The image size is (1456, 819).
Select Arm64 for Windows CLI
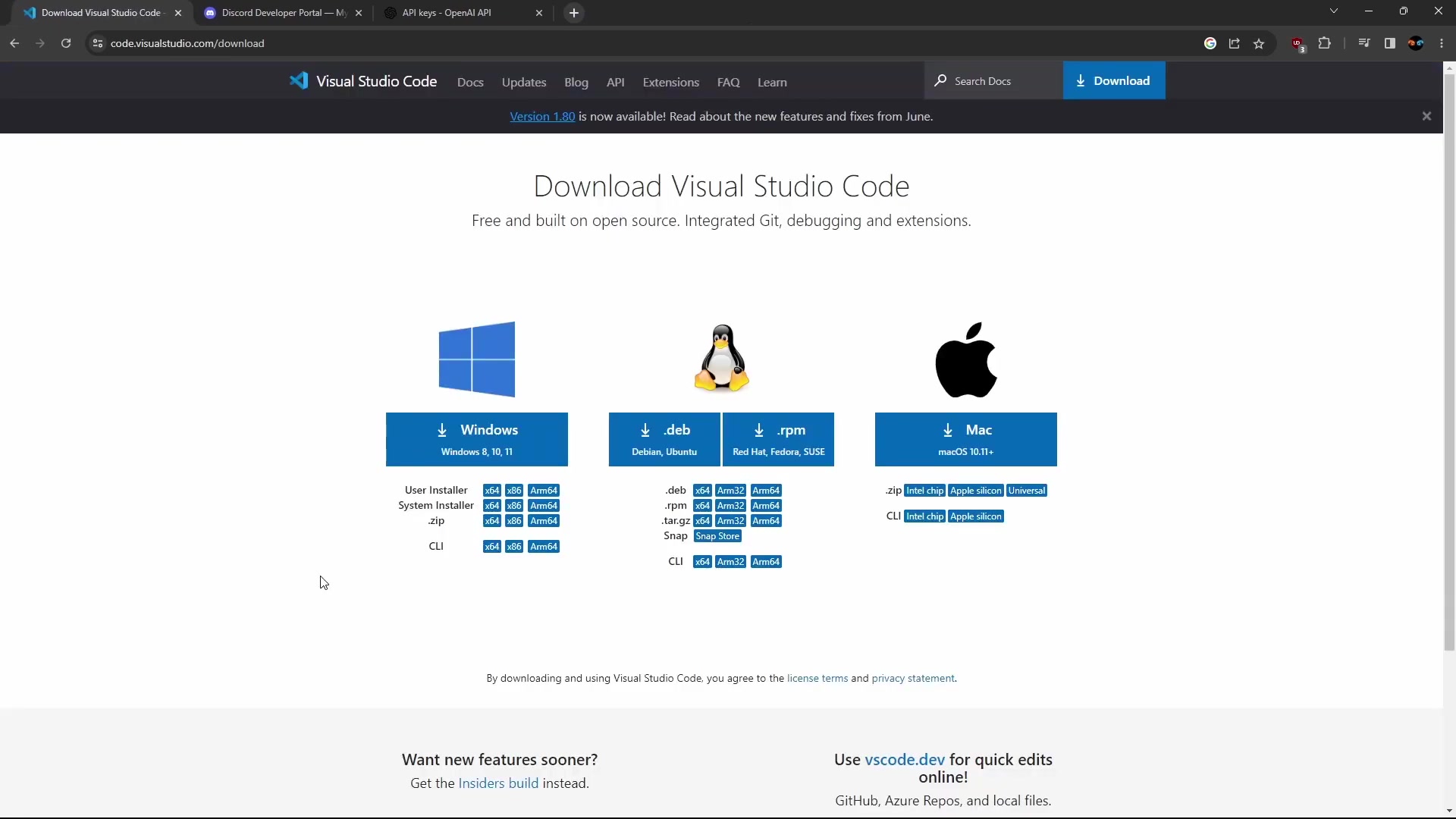point(544,547)
